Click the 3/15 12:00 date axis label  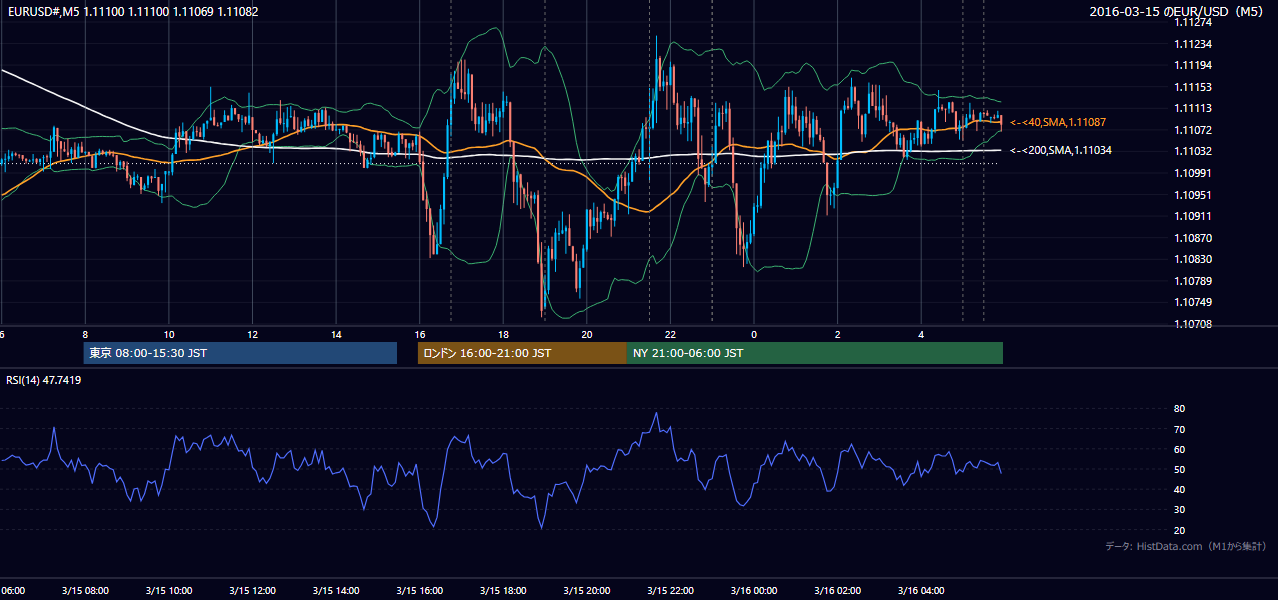pos(252,590)
